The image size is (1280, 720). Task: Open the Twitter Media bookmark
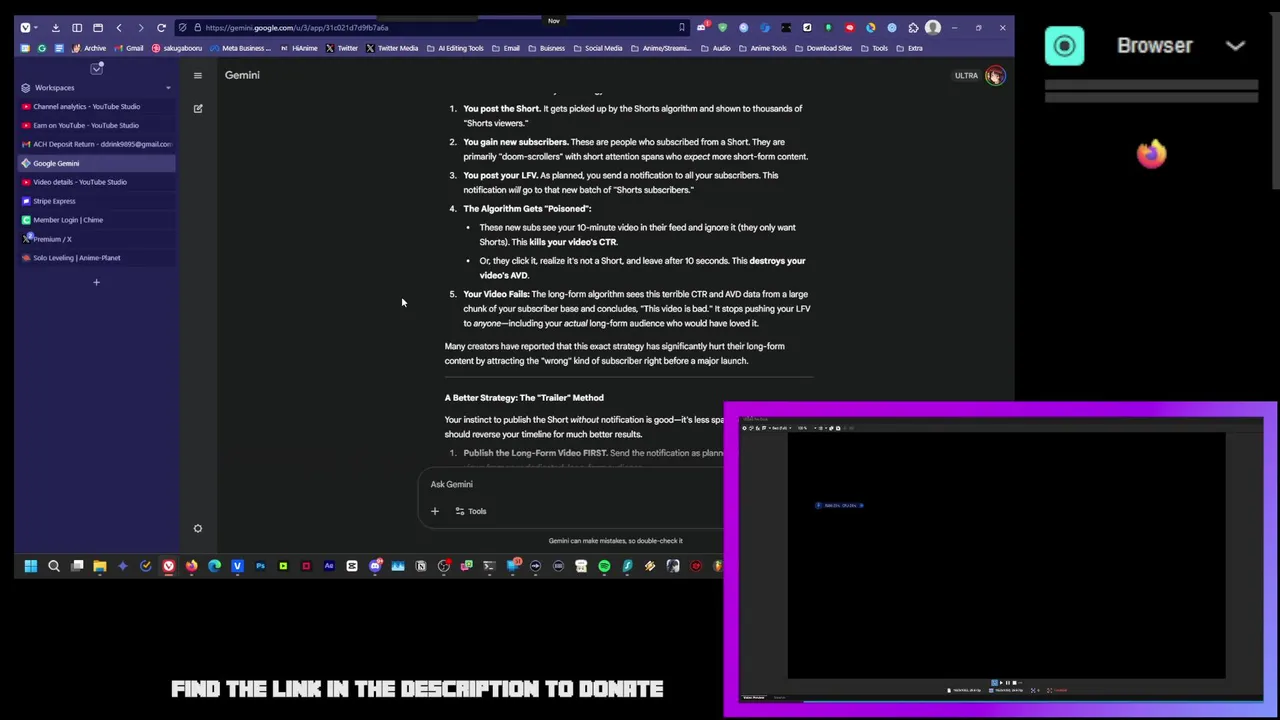click(392, 48)
